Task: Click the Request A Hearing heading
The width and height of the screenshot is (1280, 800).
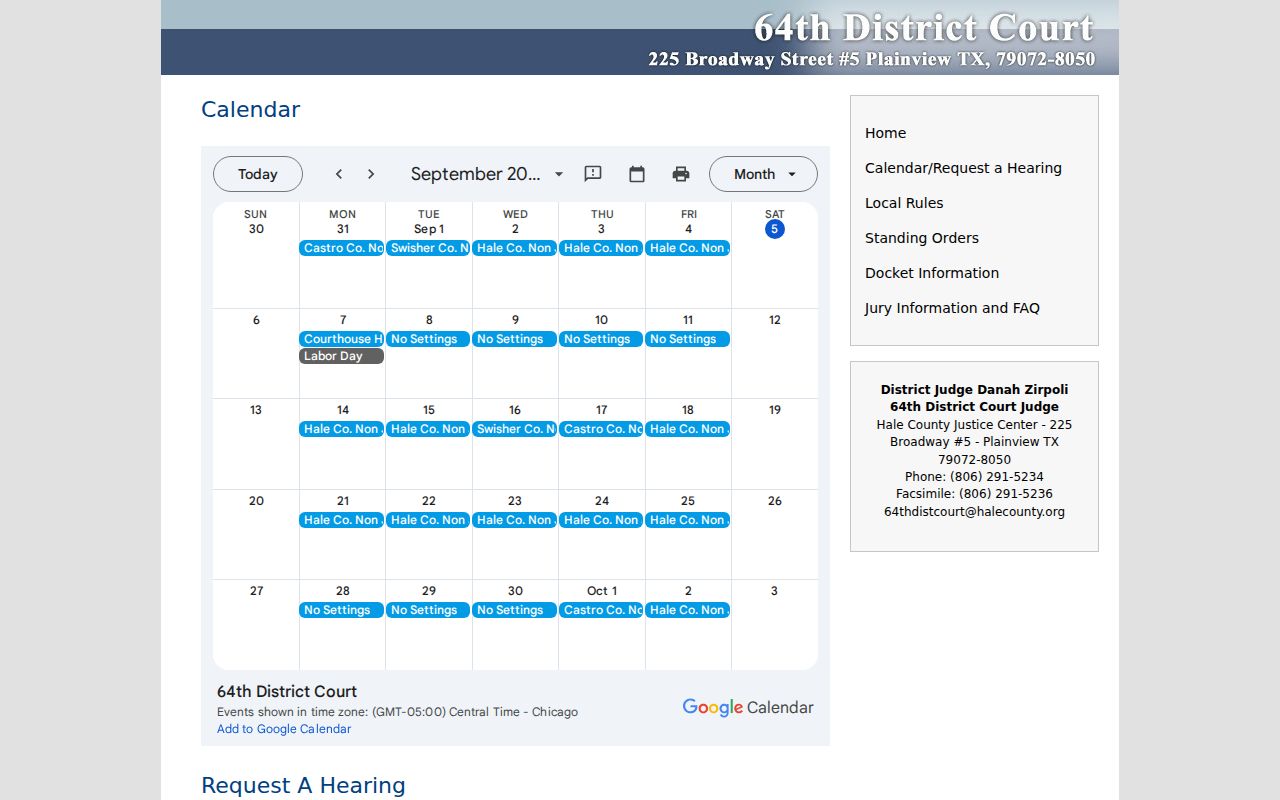Action: pos(303,786)
